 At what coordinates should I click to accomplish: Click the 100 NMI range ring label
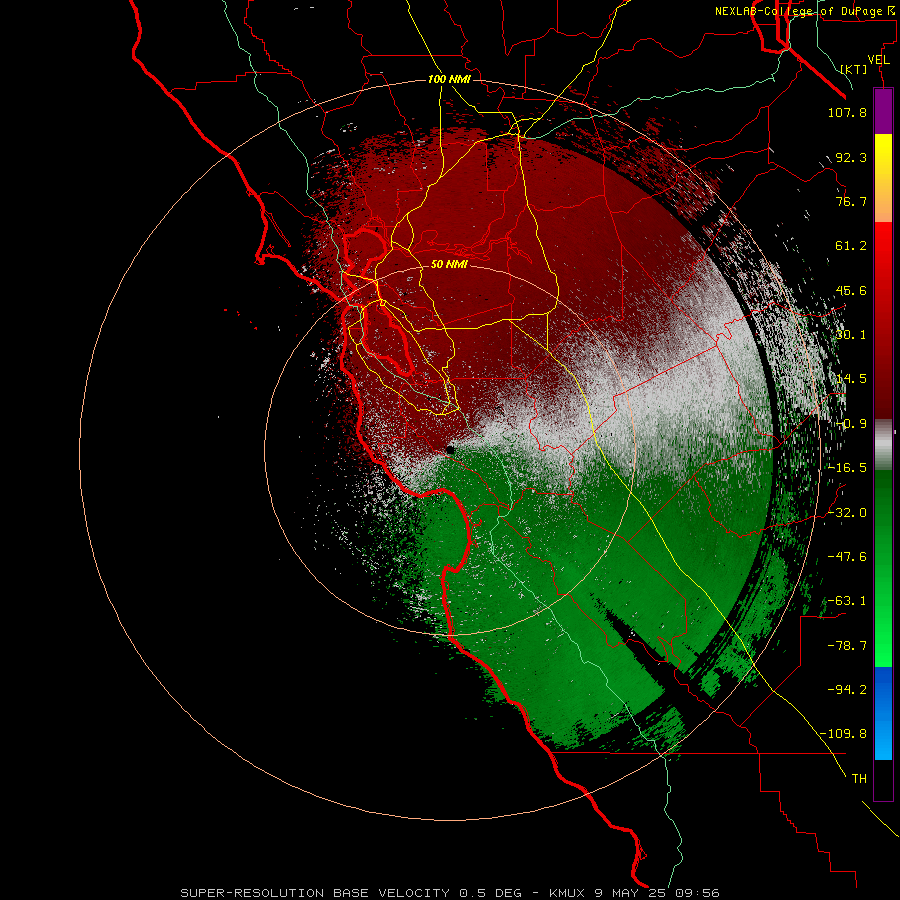tap(449, 79)
